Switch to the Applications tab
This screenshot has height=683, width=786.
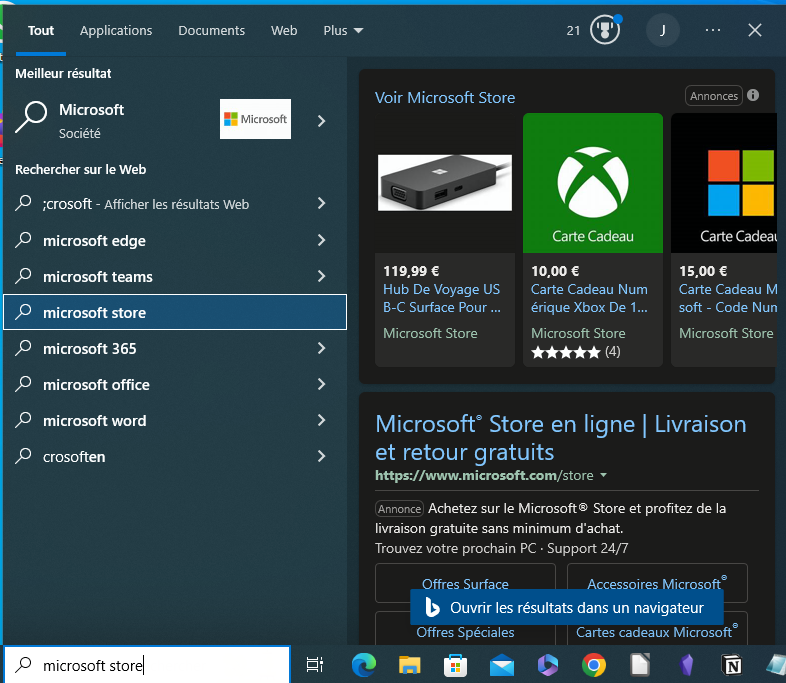click(116, 31)
